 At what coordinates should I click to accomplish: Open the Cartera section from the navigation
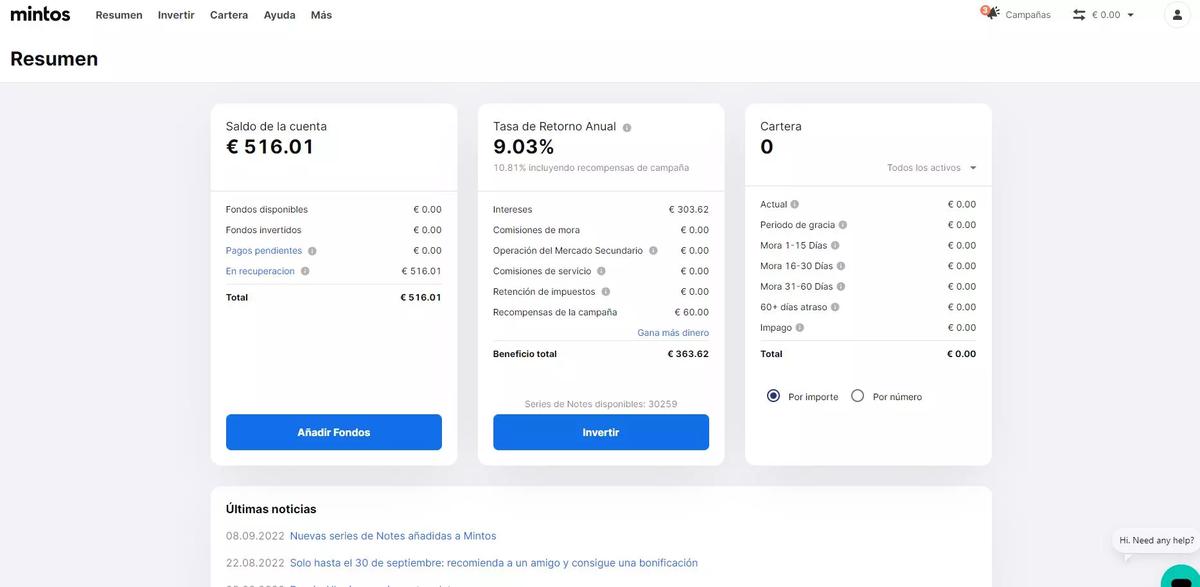pos(228,14)
